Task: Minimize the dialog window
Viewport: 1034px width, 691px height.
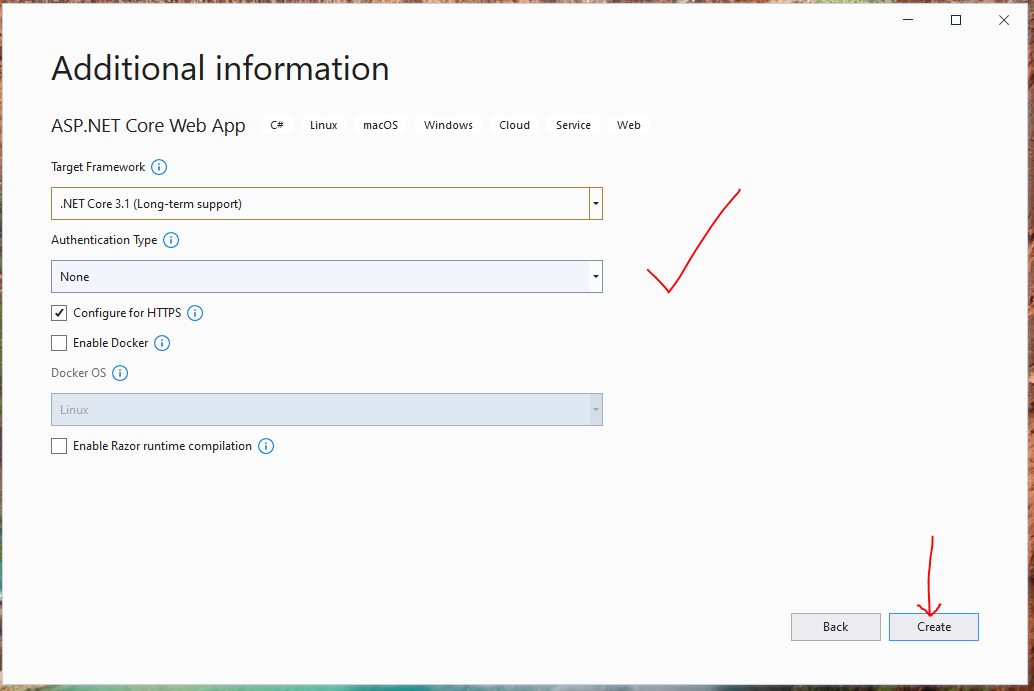Action: [x=908, y=20]
